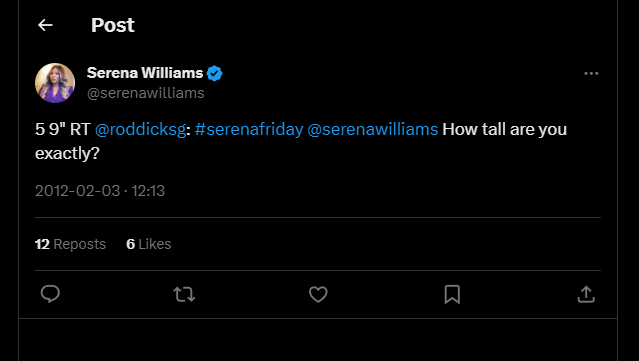This screenshot has height=361, width=639.
Task: Bookmark this post
Action: tap(452, 294)
